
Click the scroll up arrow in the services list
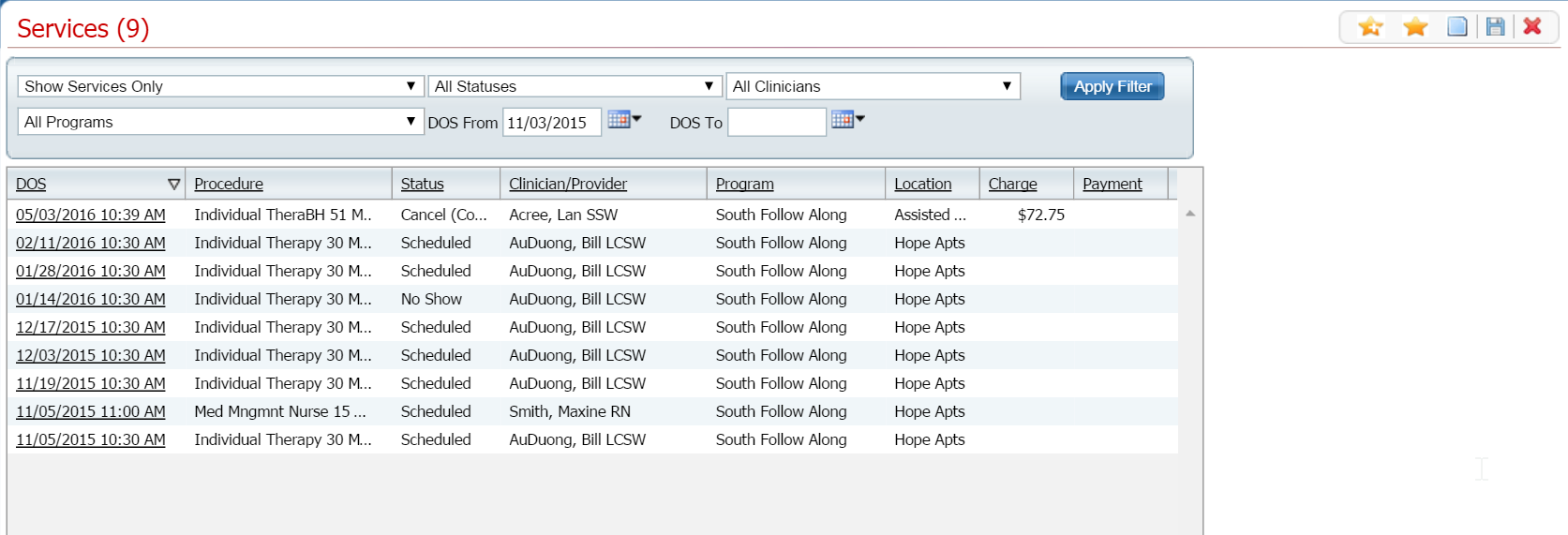coord(1190,214)
